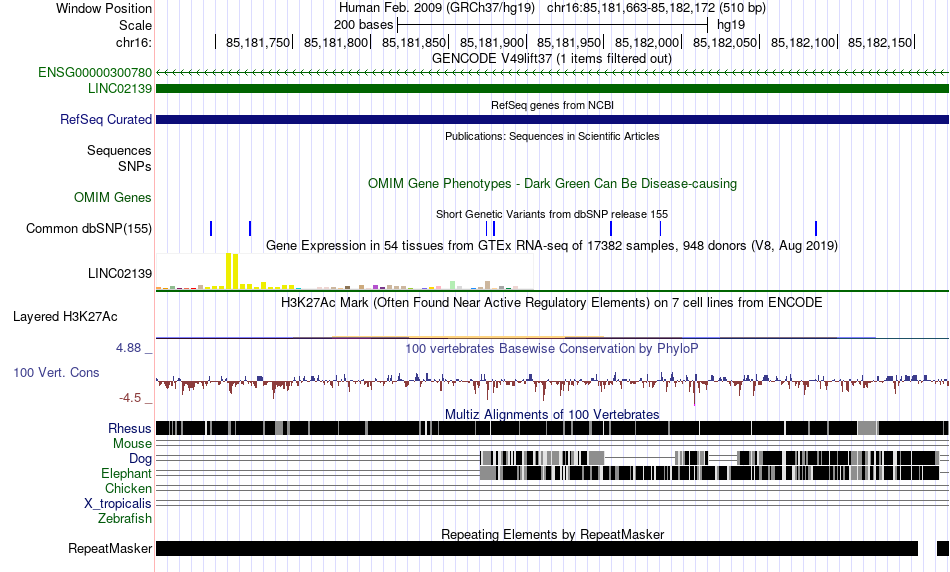Click the OMIM Gene Phenotypes title
This screenshot has height=572, width=950.
tap(552, 184)
